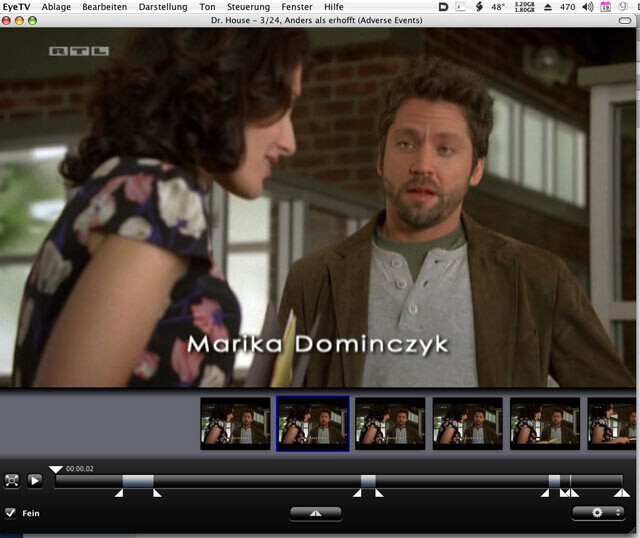The width and height of the screenshot is (640, 538).
Task: Click the eject icon in menu bar
Action: coord(548,7)
